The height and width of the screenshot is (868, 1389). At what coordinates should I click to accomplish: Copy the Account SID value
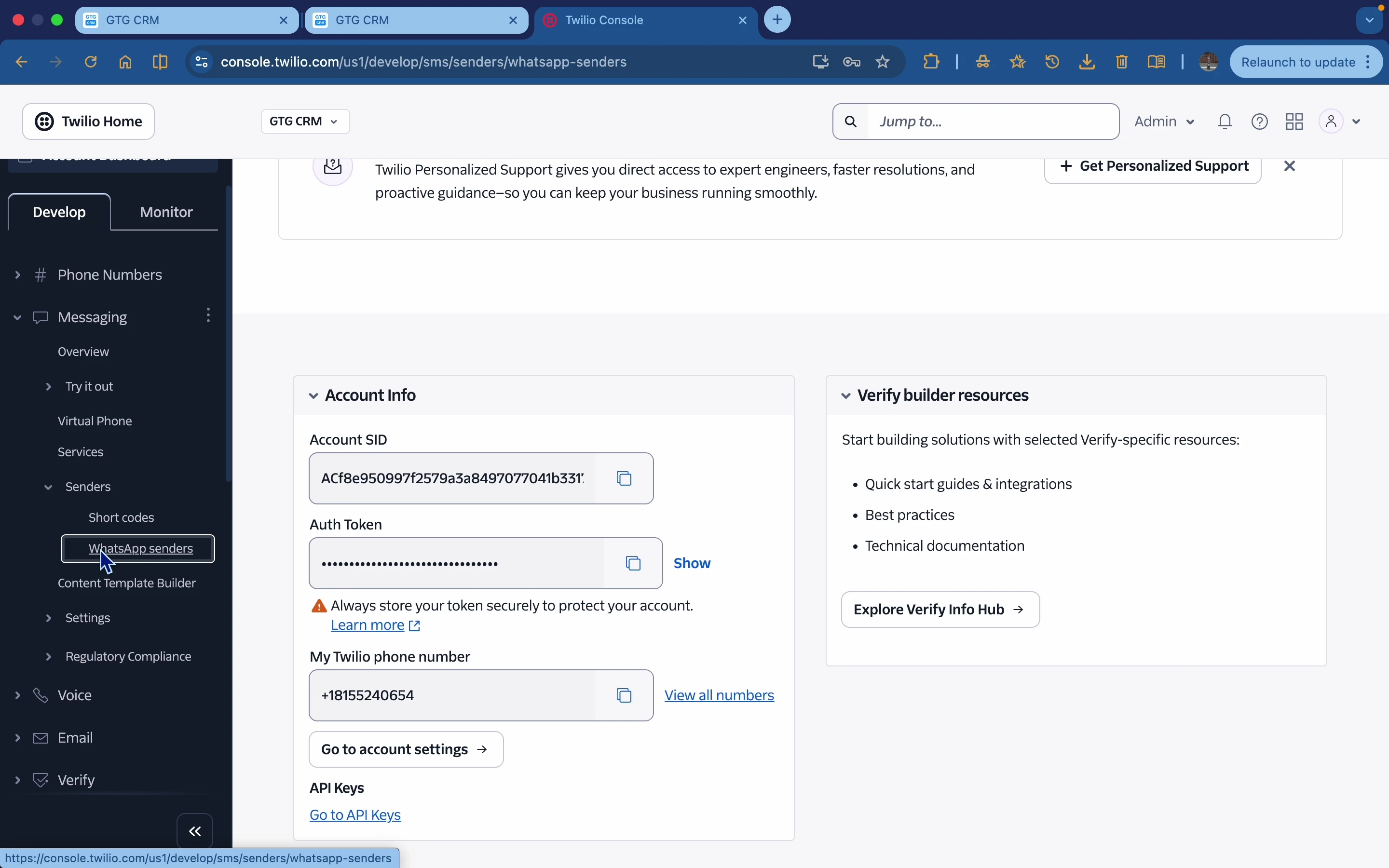coord(625,478)
